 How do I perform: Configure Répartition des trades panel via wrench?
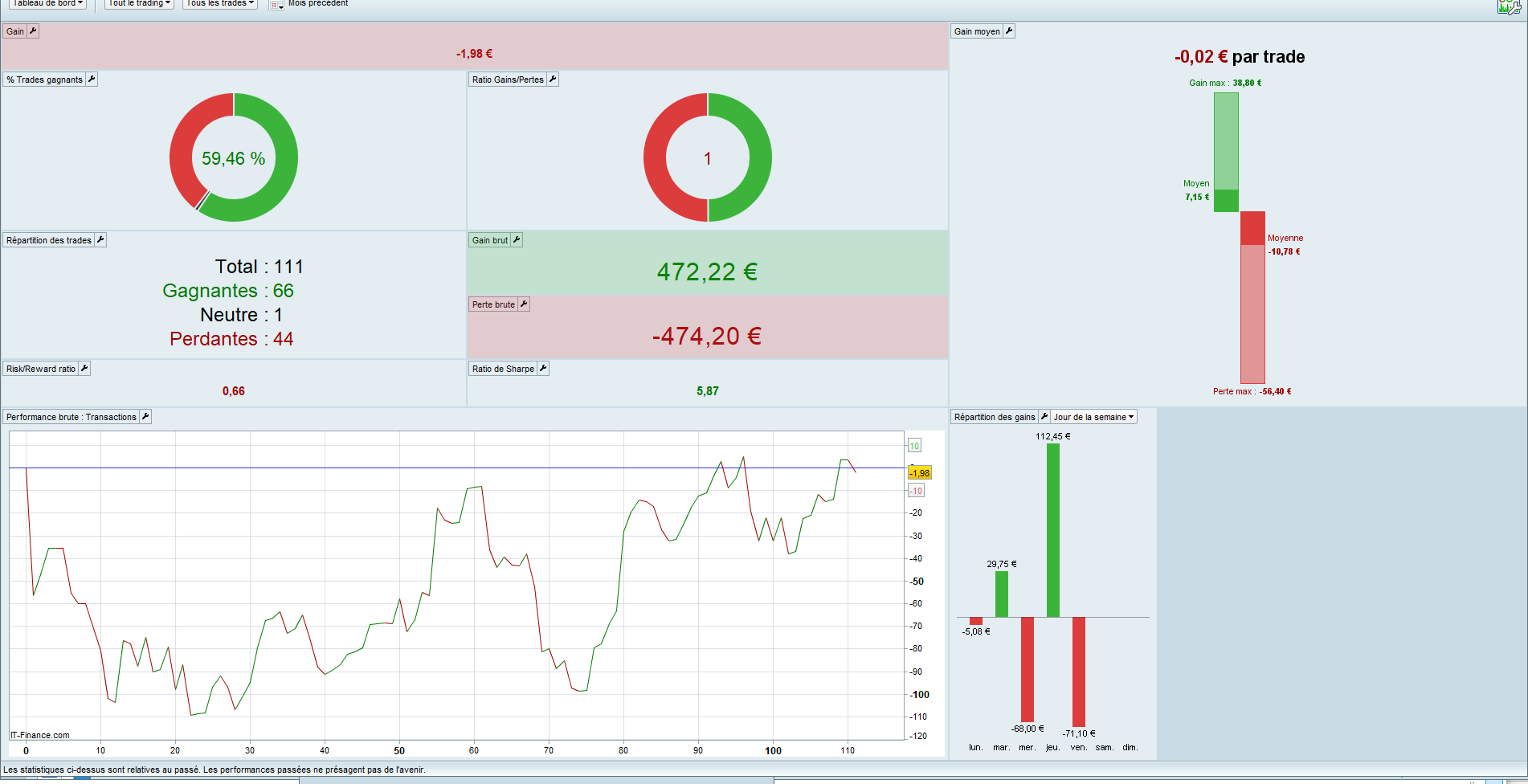tap(100, 240)
